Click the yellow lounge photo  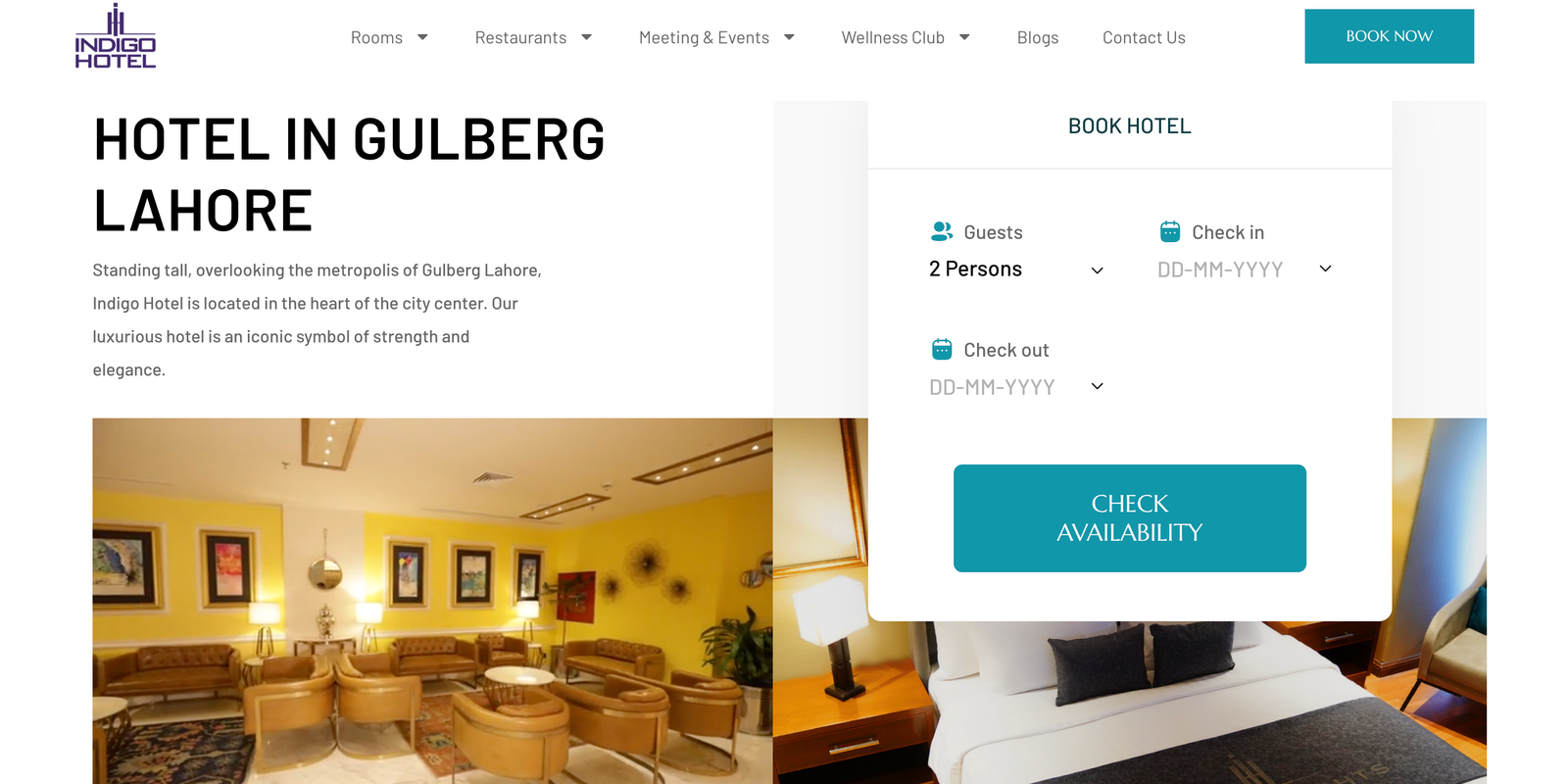[x=432, y=601]
